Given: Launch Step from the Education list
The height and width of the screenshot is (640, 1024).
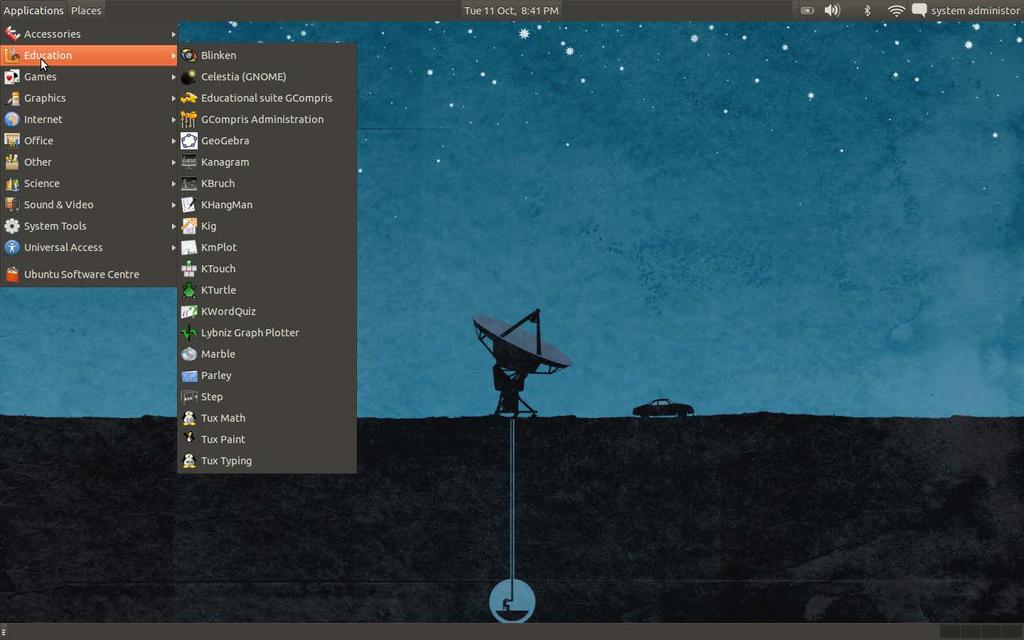Looking at the screenshot, I should tap(267, 397).
